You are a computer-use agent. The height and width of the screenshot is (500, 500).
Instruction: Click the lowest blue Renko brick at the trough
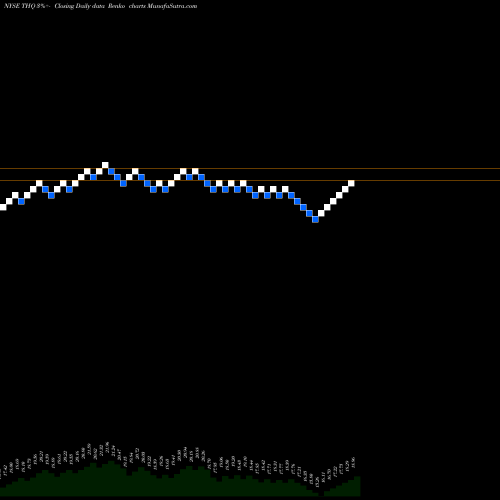pos(315,219)
